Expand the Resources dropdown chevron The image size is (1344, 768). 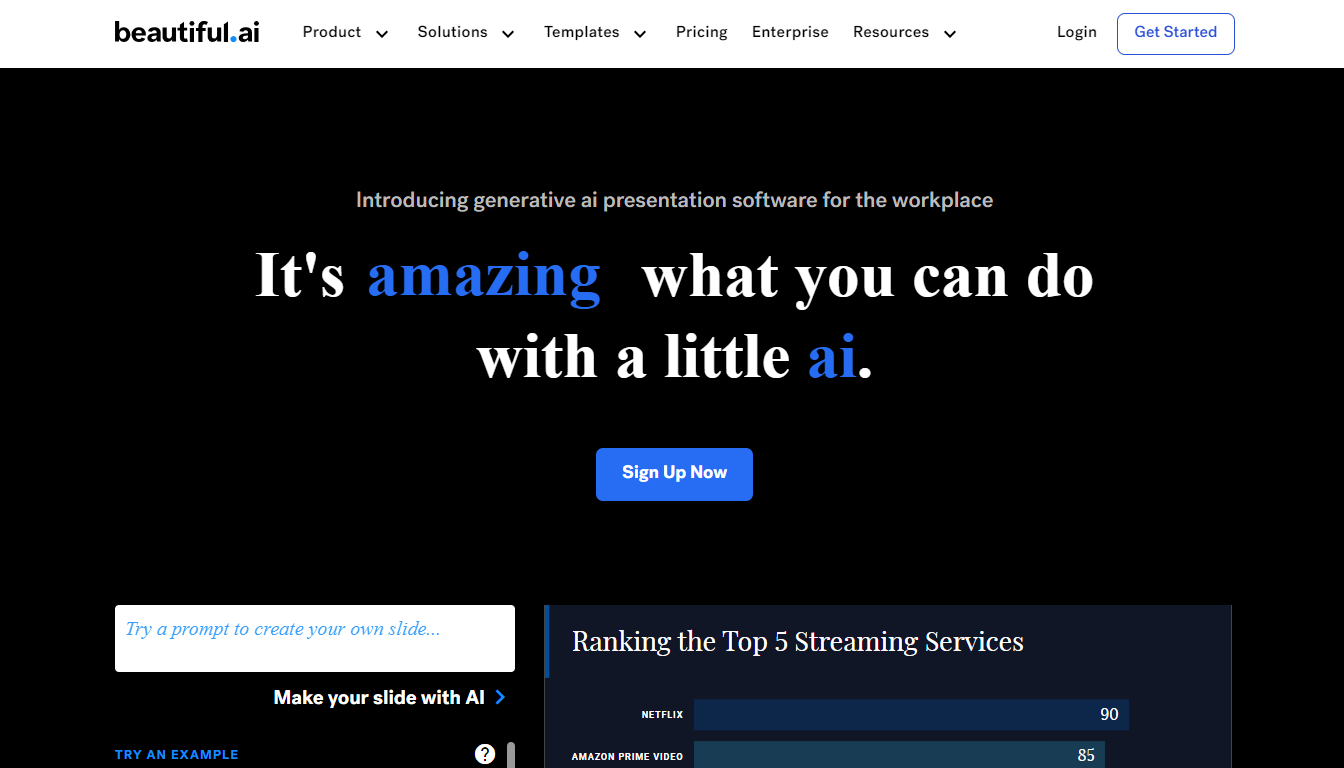click(x=950, y=34)
